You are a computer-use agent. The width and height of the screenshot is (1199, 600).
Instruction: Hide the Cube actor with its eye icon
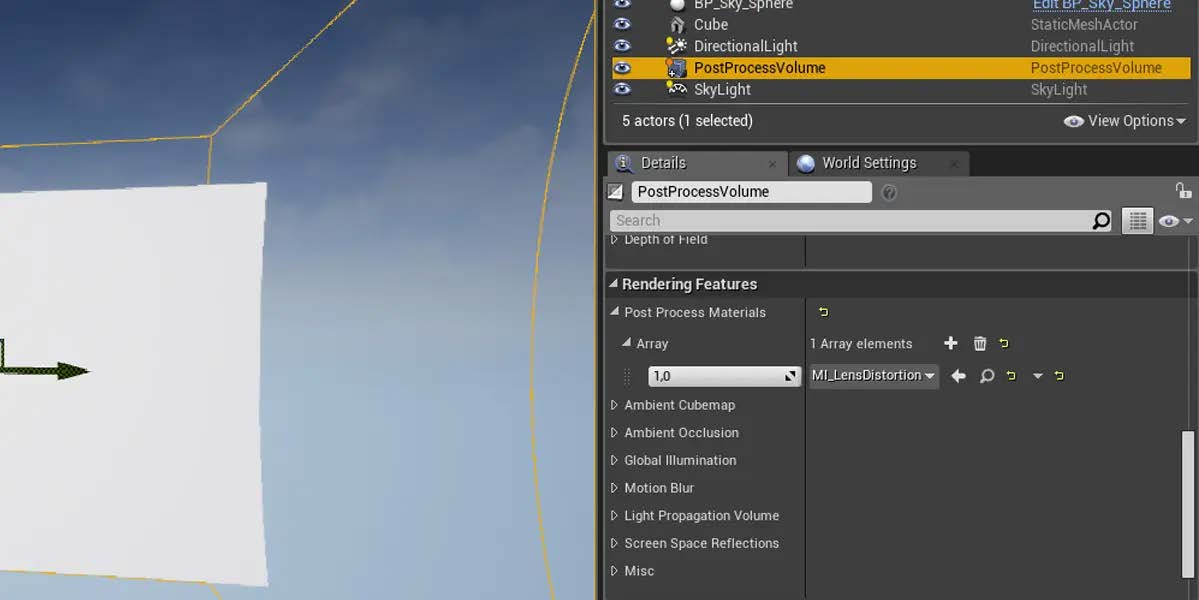click(622, 24)
